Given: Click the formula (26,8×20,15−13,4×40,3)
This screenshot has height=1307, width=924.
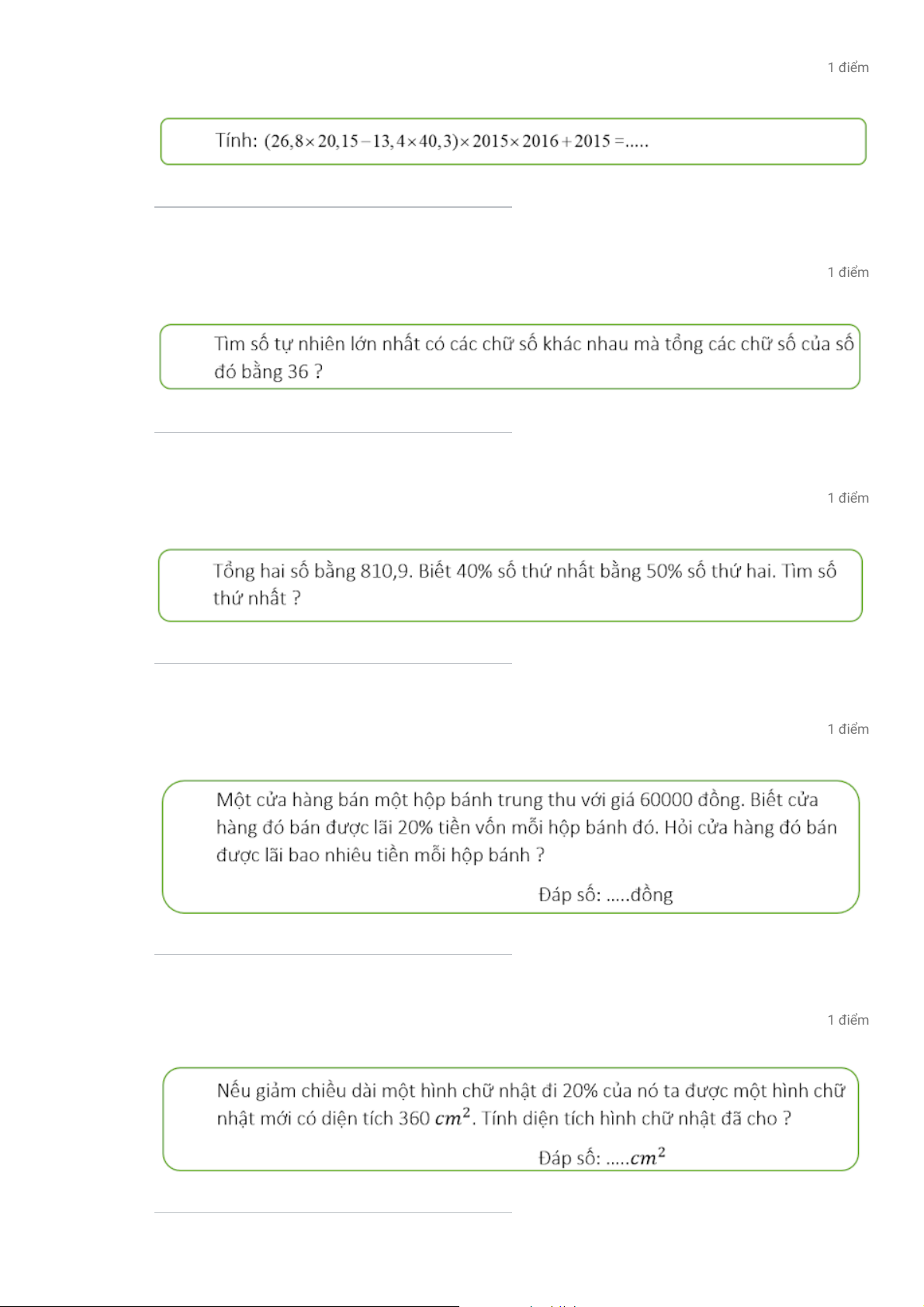Looking at the screenshot, I should [362, 141].
